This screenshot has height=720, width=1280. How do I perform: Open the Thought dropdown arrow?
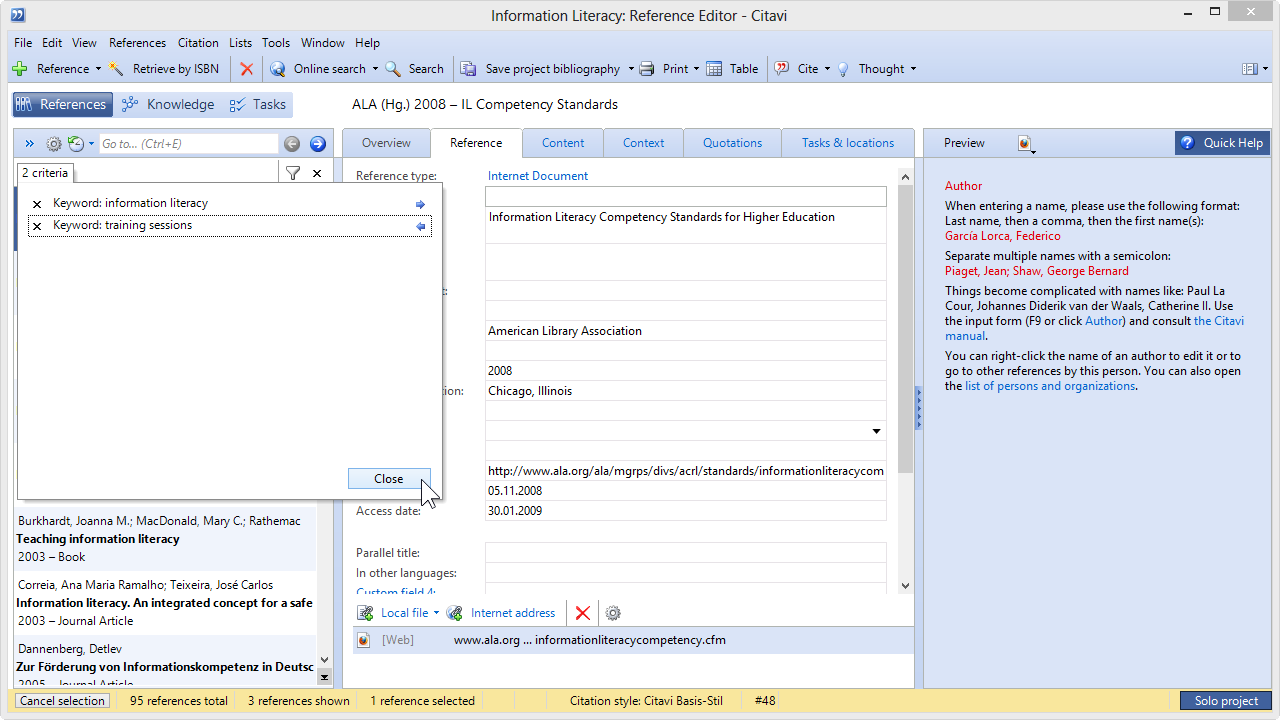click(913, 69)
